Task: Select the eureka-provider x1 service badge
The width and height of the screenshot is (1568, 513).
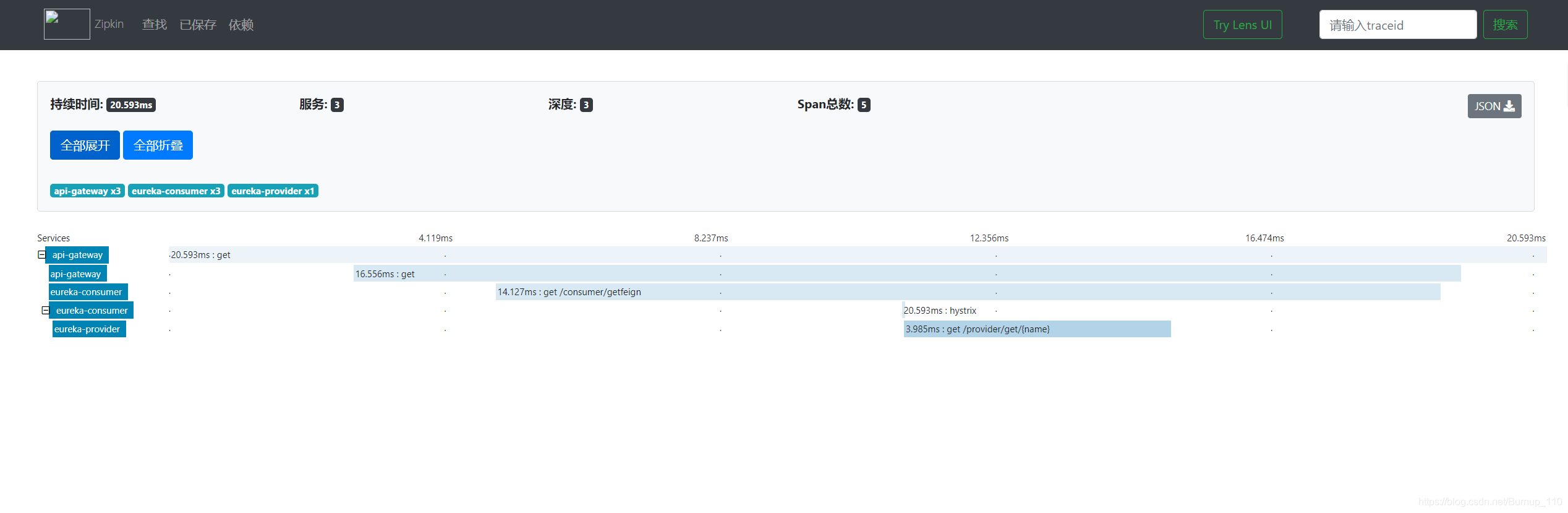Action: coord(273,191)
